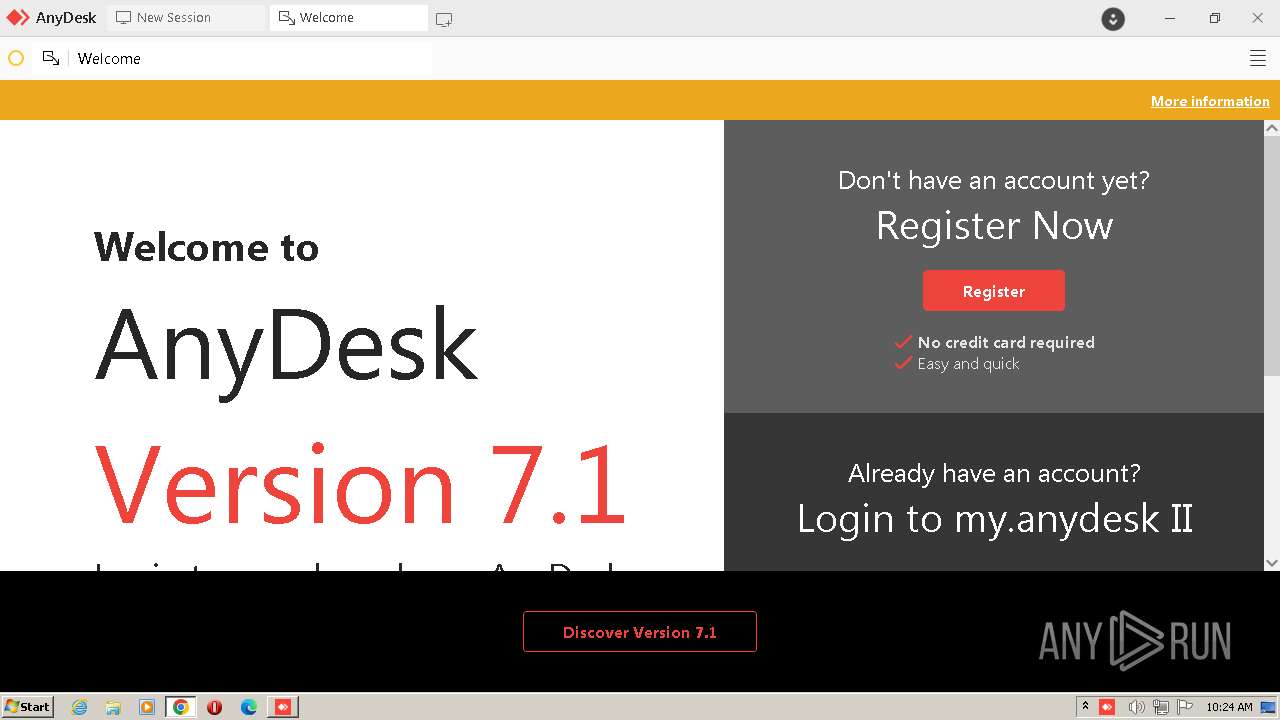Click 'Easy and quick' text

(968, 364)
